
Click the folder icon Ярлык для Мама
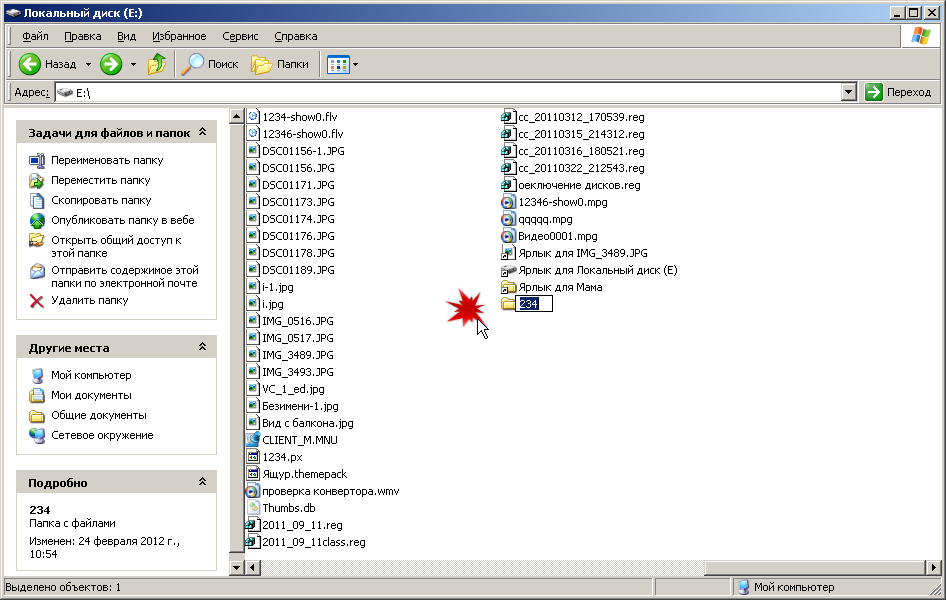[x=509, y=287]
